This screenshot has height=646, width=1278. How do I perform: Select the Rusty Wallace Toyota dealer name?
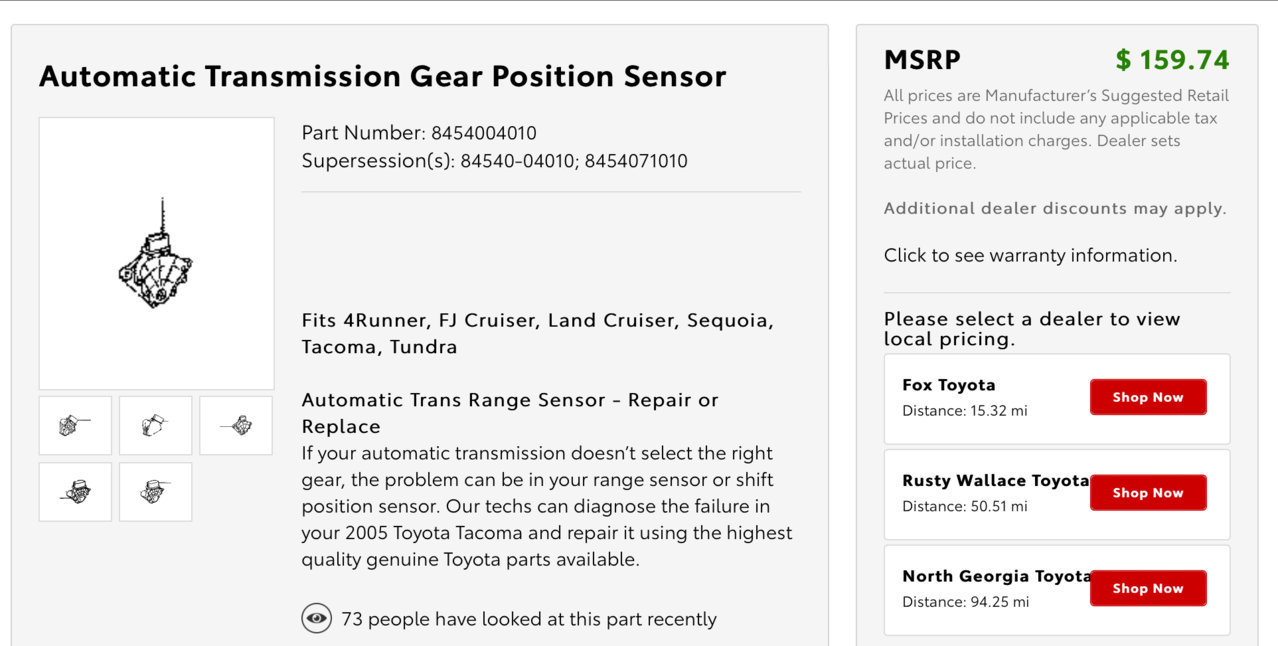click(x=995, y=480)
